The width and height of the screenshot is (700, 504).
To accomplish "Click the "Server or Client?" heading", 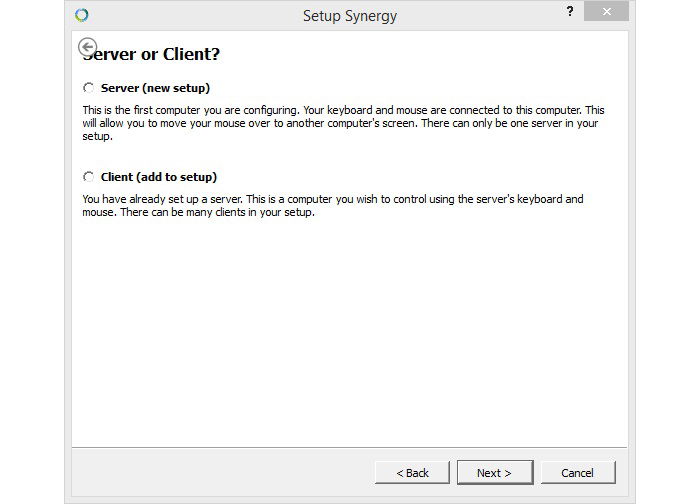I will pyautogui.click(x=151, y=54).
